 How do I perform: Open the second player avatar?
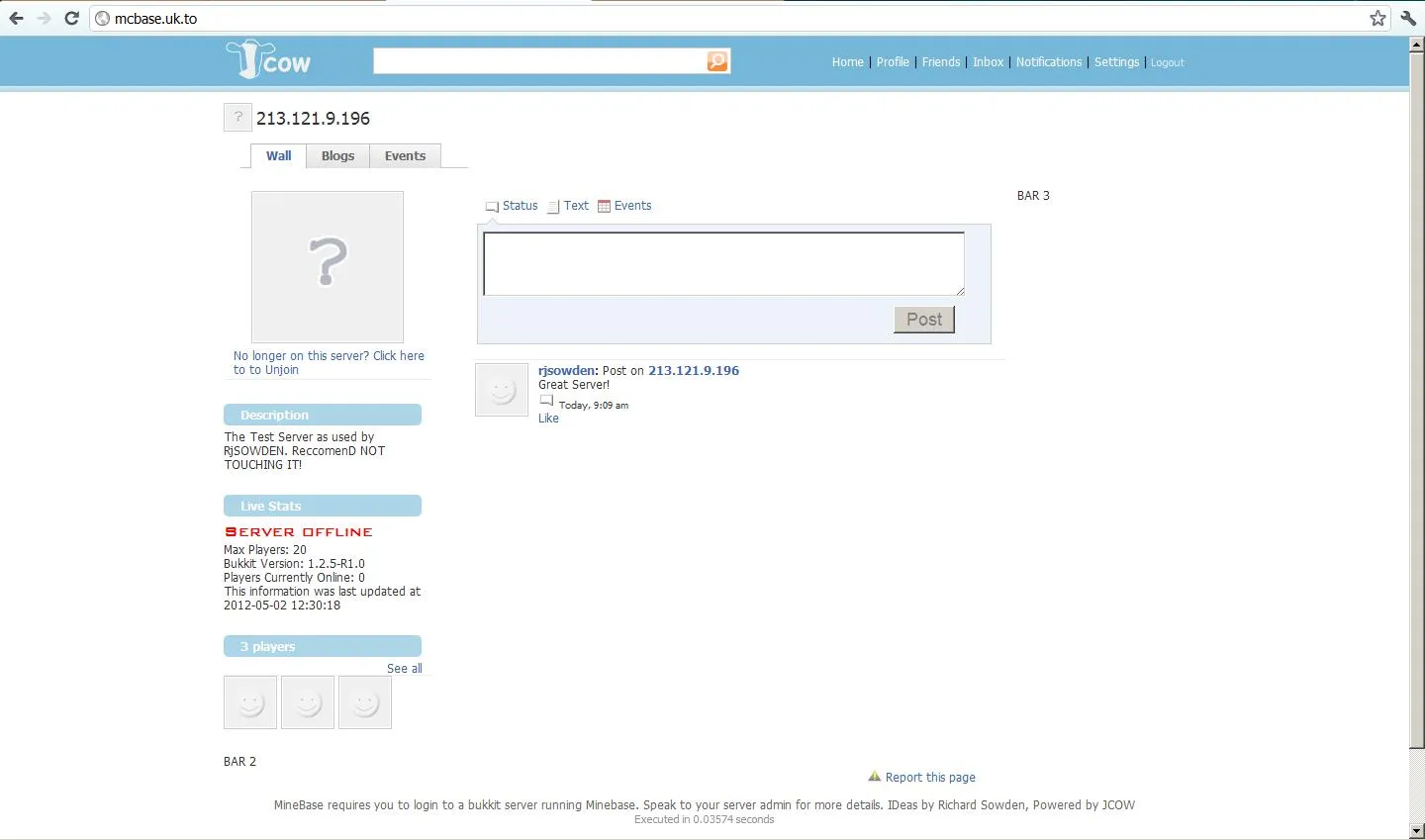tap(308, 702)
